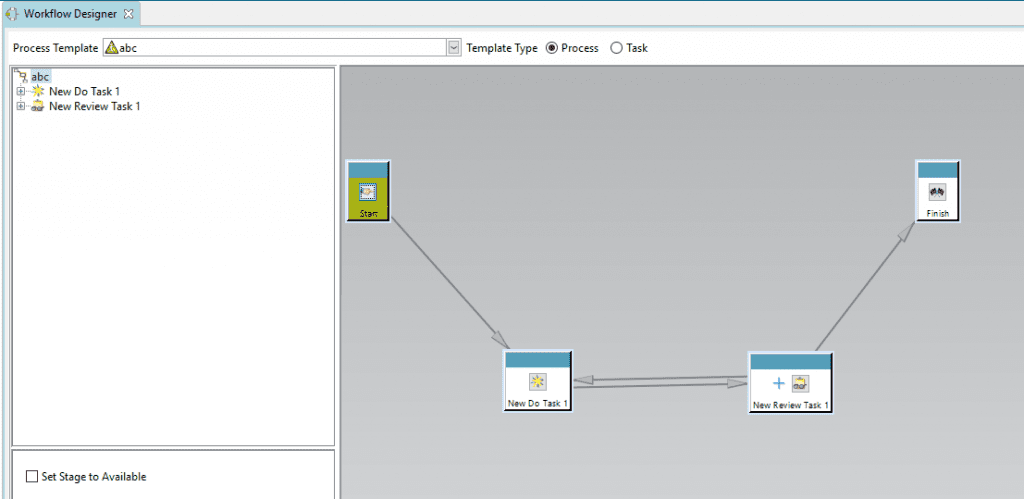The height and width of the screenshot is (499, 1024).
Task: Expand the New Do Task 1 tree node
Action: click(20, 91)
